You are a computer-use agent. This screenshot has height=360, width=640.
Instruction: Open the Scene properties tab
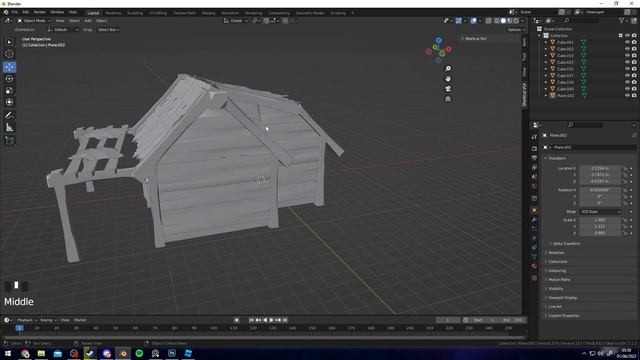[x=534, y=177]
